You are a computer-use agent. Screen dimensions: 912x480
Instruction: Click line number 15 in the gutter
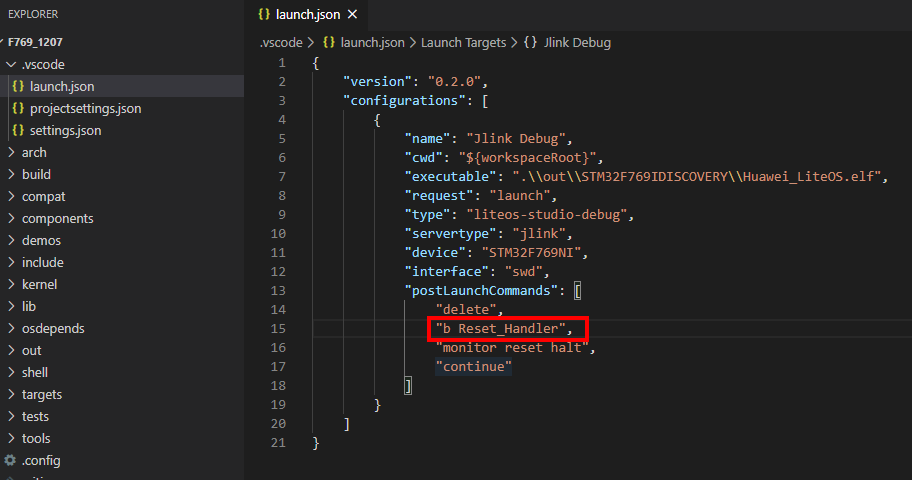pyautogui.click(x=278, y=329)
